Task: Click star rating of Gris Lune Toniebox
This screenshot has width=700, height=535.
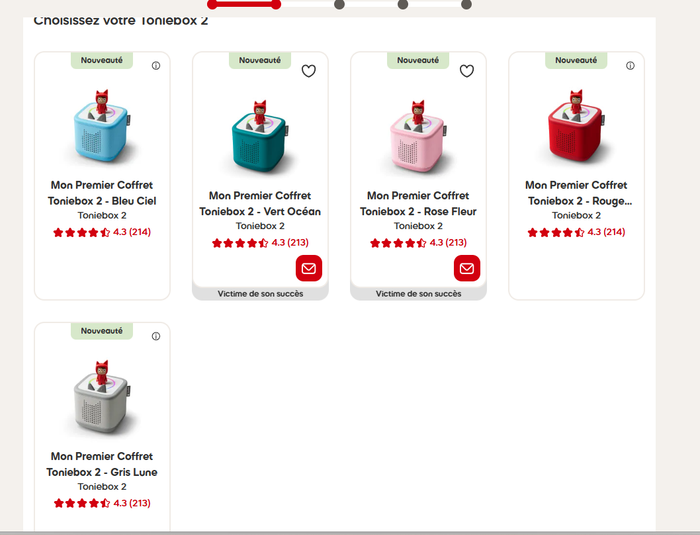Action: (102, 503)
